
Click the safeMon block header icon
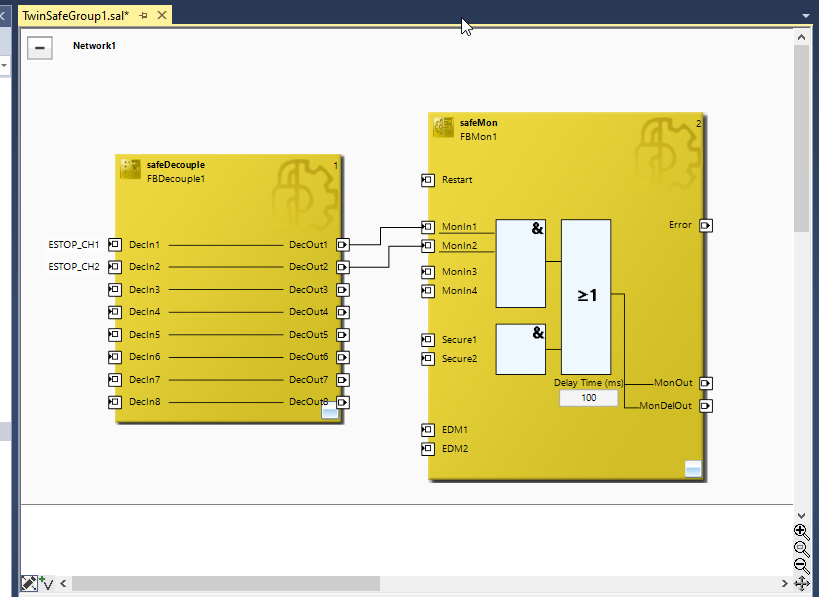443,127
